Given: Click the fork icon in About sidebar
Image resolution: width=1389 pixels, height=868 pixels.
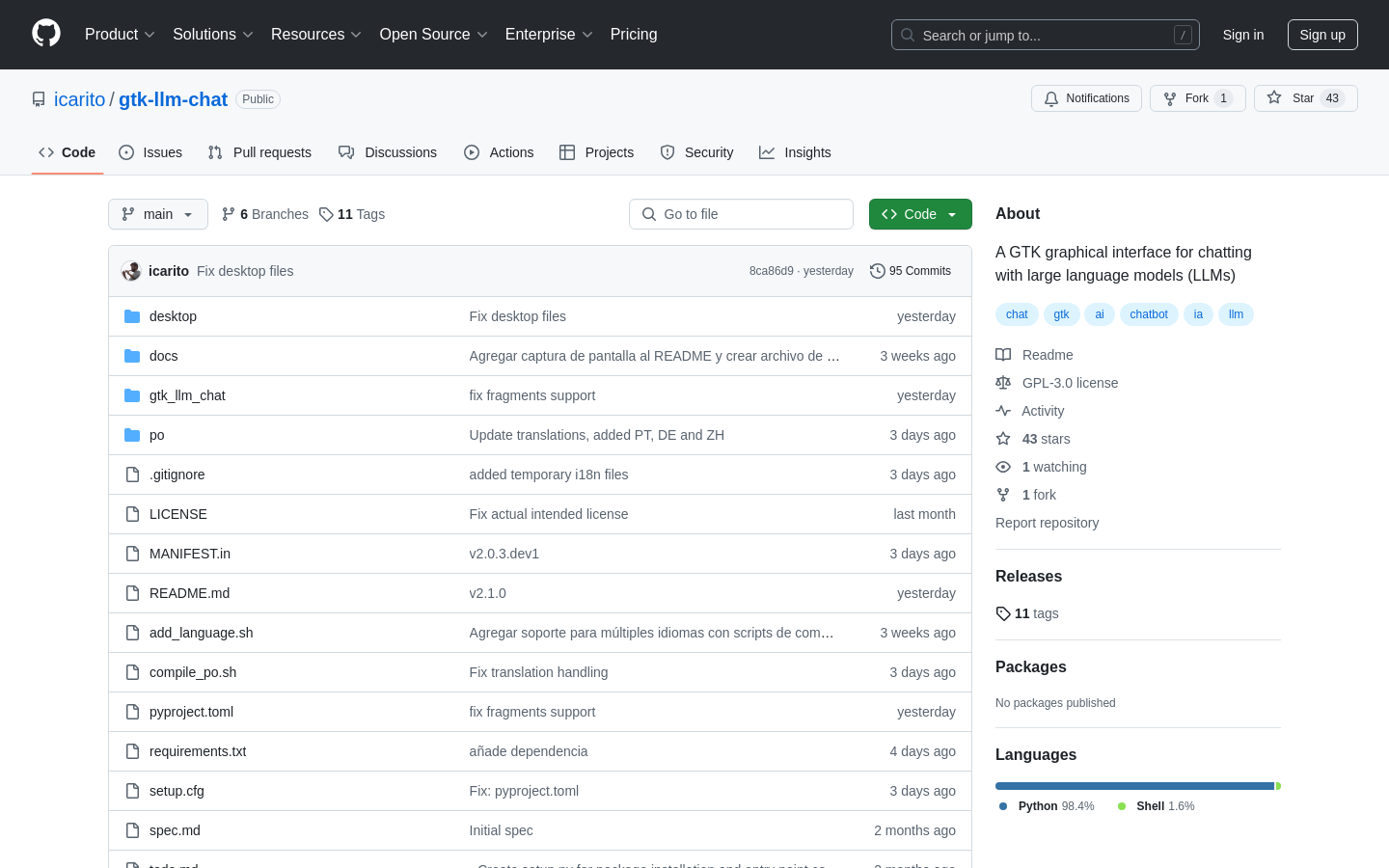Looking at the screenshot, I should pyautogui.click(x=1003, y=495).
